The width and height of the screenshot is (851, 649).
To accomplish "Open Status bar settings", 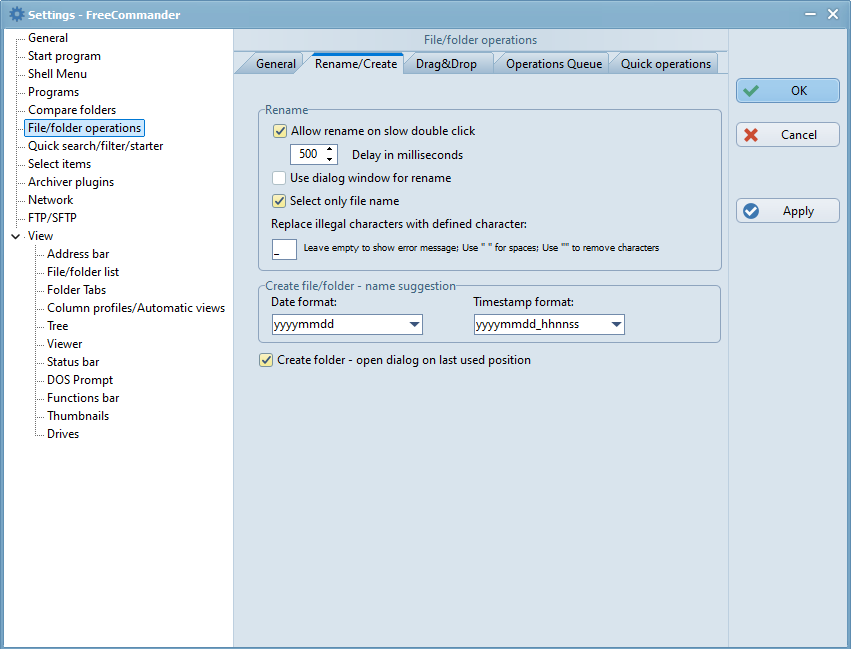I will [x=73, y=362].
